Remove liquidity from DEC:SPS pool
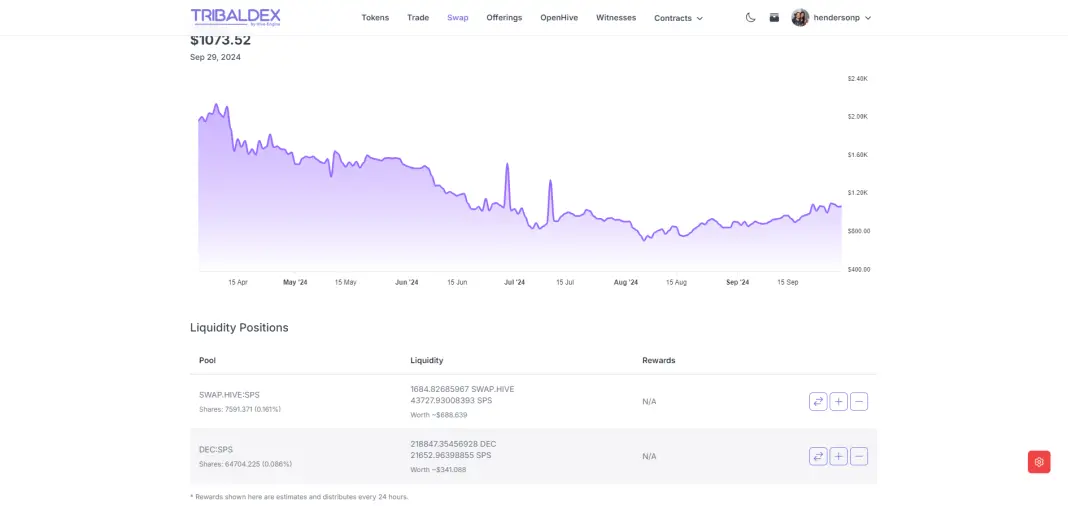1068x506 pixels. pos(860,456)
